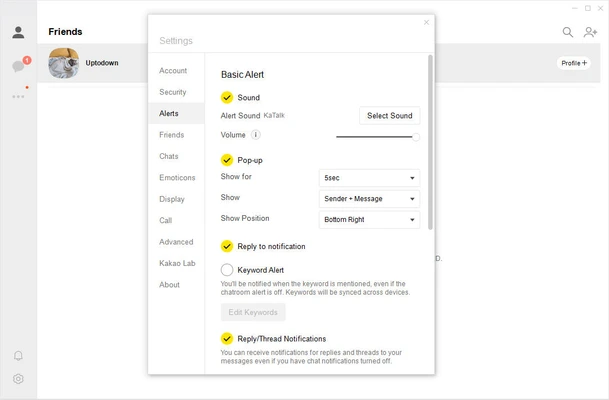Click the Basic Alert heading

[x=242, y=75]
